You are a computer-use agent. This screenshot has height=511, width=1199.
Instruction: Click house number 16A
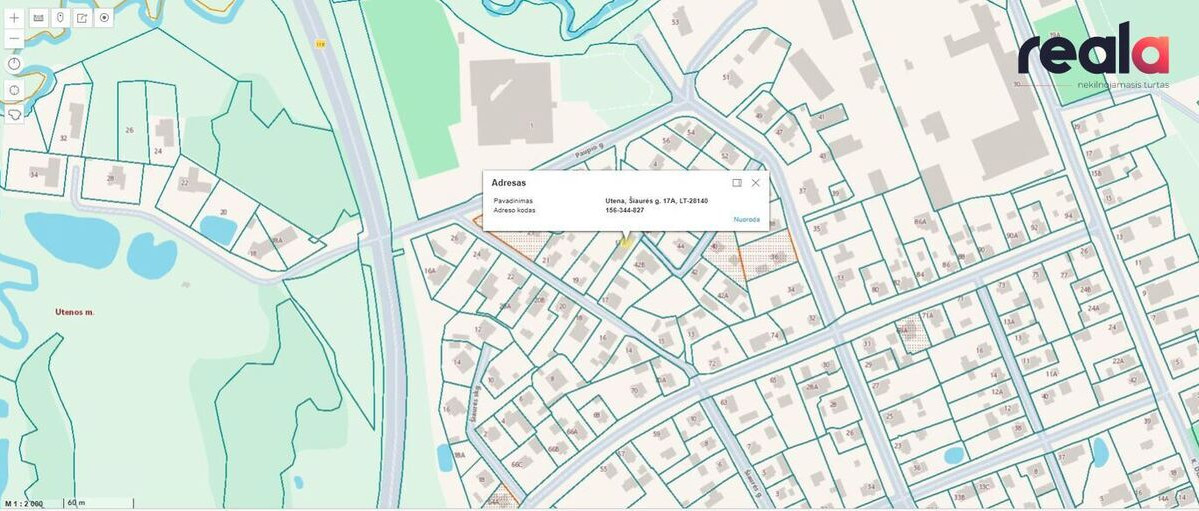tap(430, 270)
